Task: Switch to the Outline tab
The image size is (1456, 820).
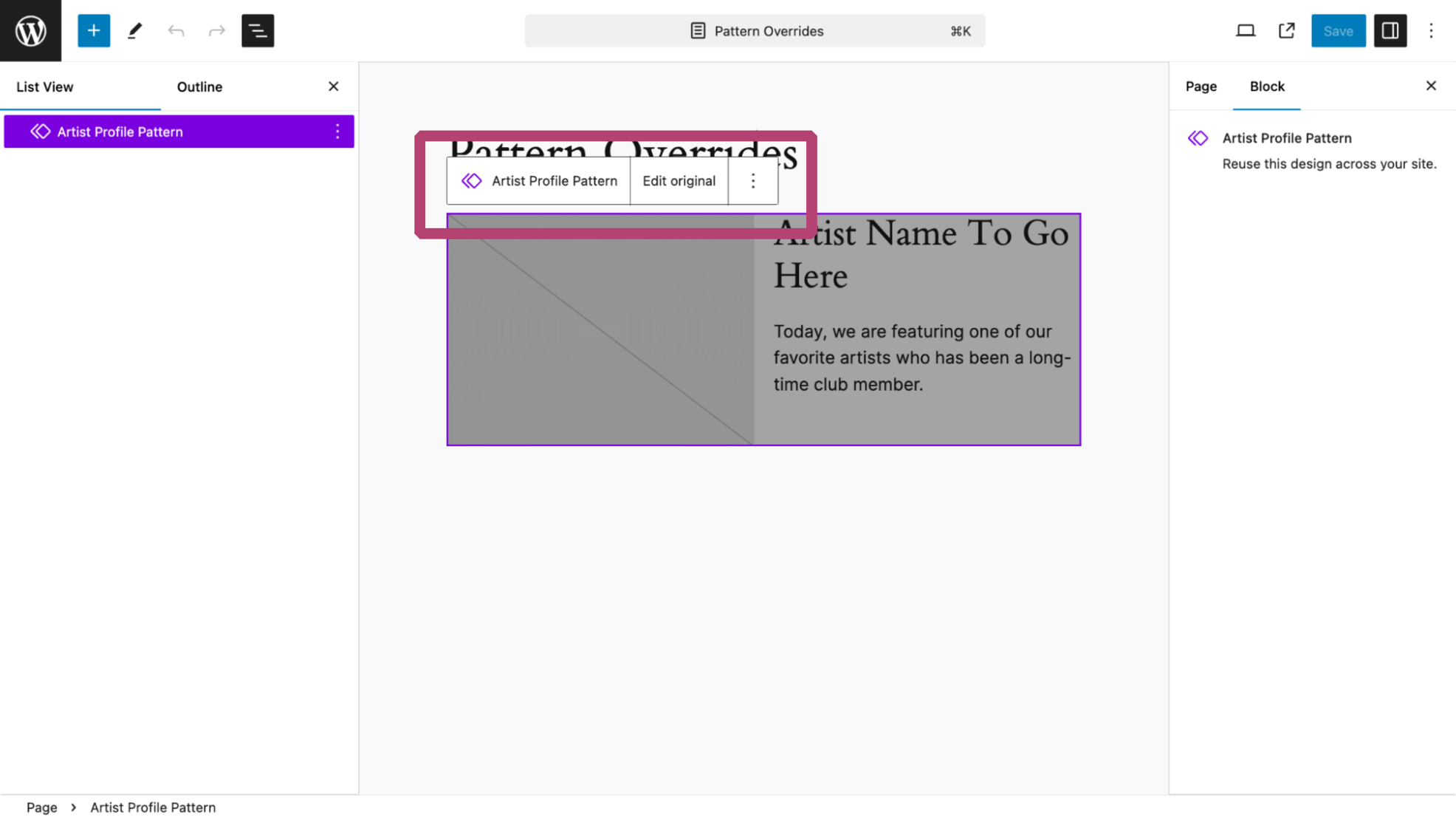Action: 199,86
